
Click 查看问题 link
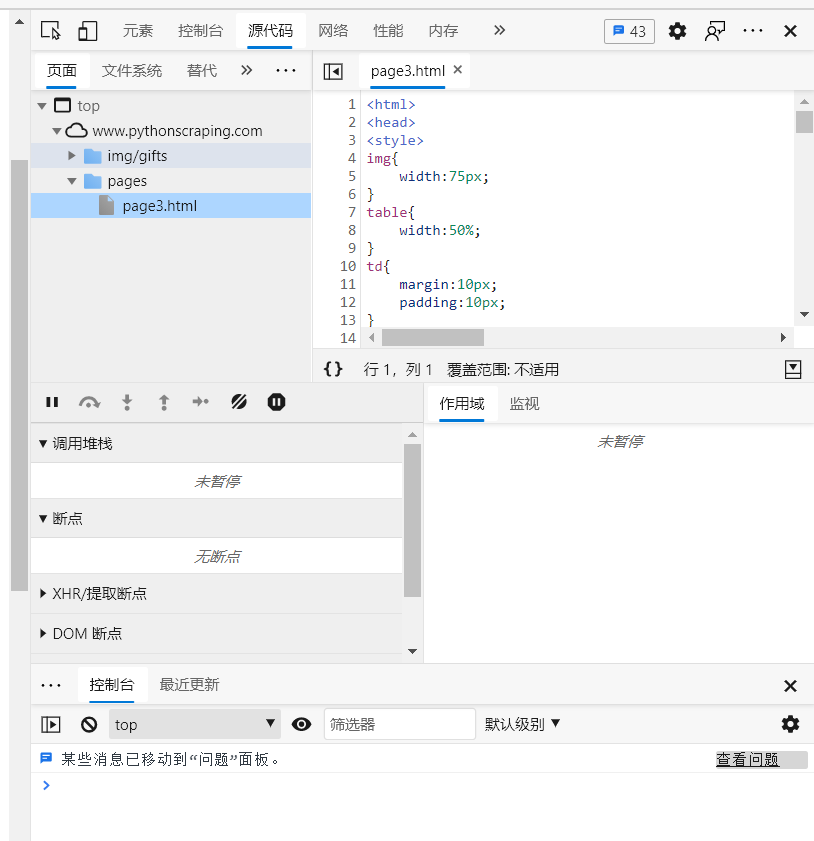pos(747,759)
